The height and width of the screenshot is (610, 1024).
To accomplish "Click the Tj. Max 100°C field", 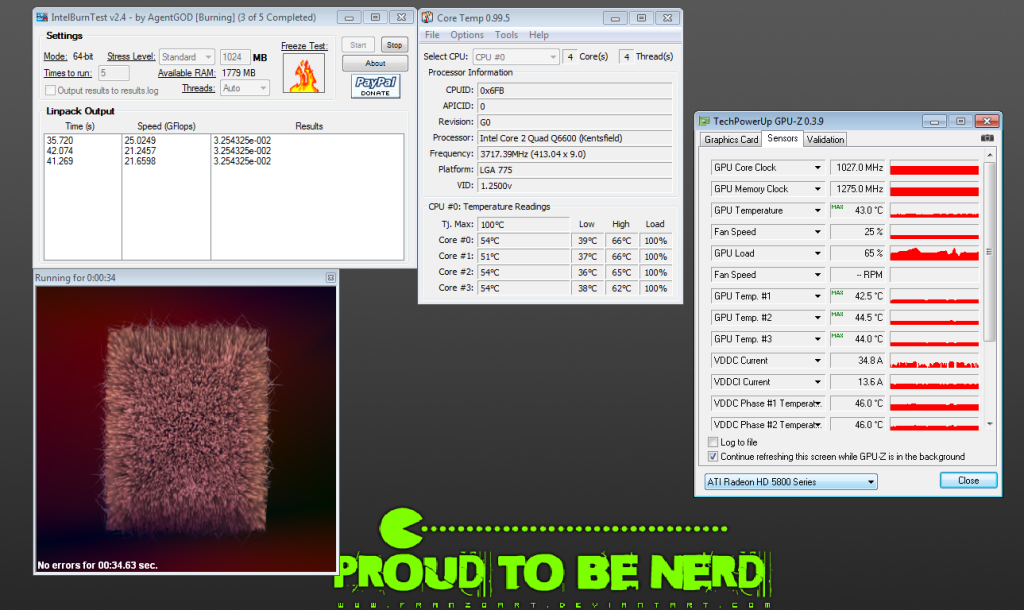I will (524, 225).
